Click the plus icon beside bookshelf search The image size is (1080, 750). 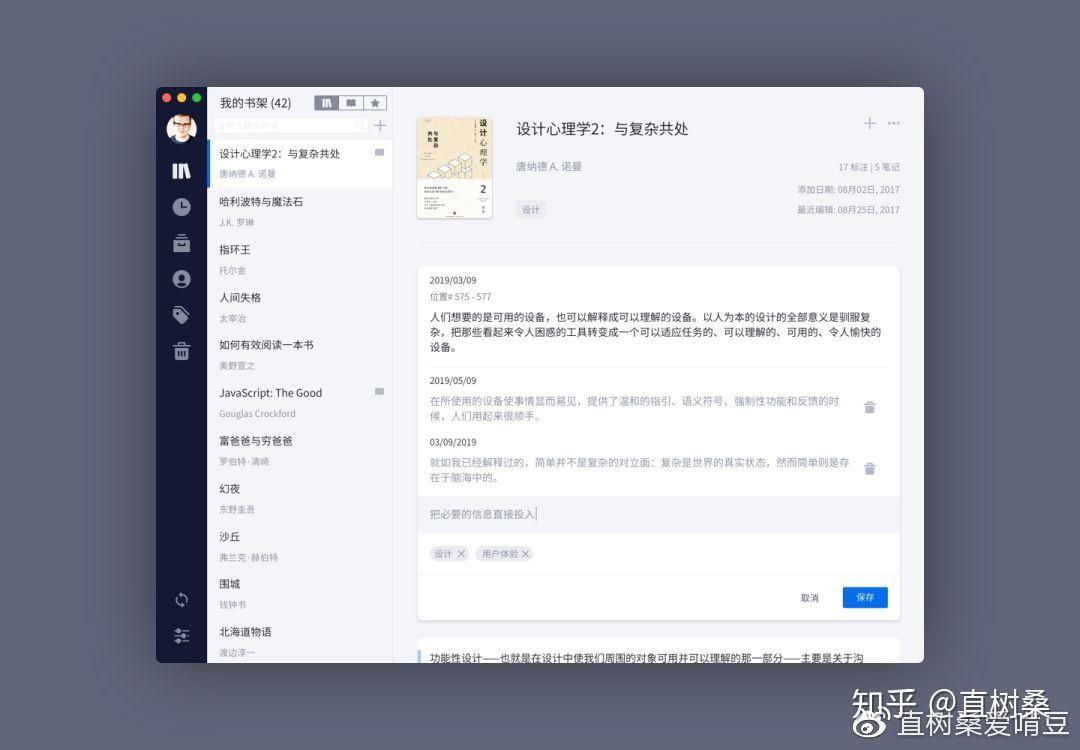tap(380, 125)
